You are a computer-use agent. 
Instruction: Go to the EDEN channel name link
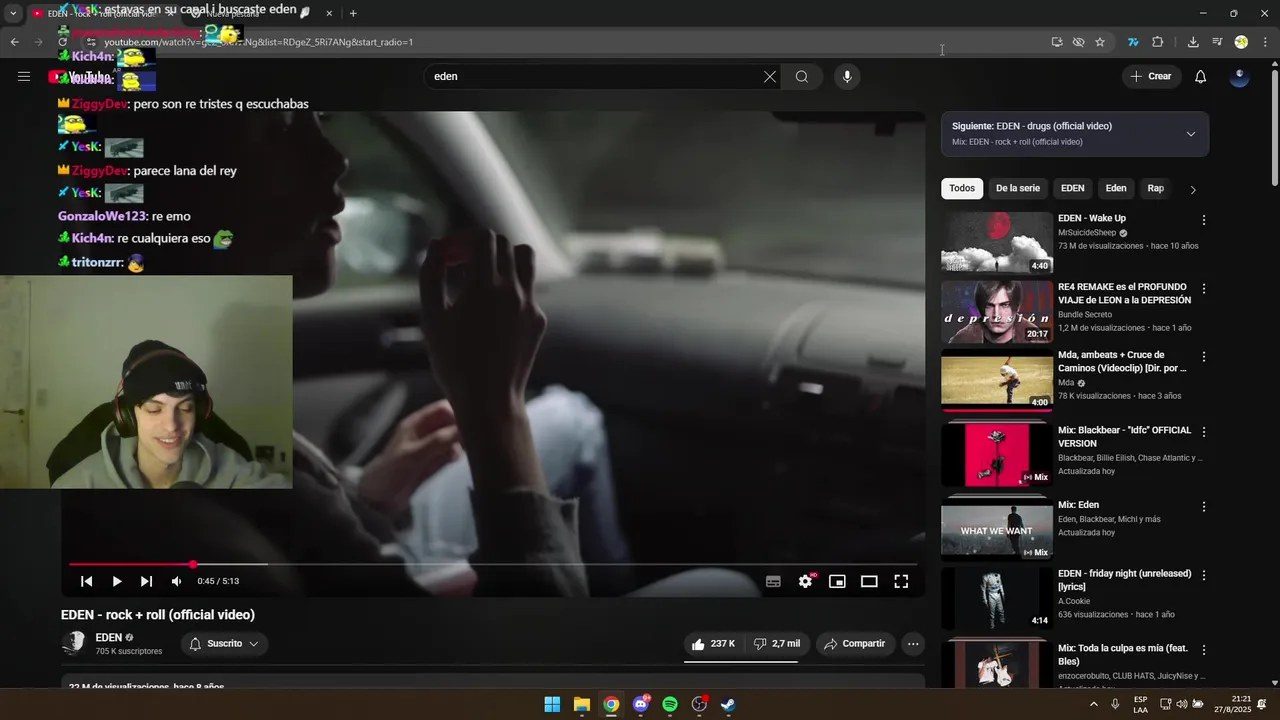click(109, 637)
